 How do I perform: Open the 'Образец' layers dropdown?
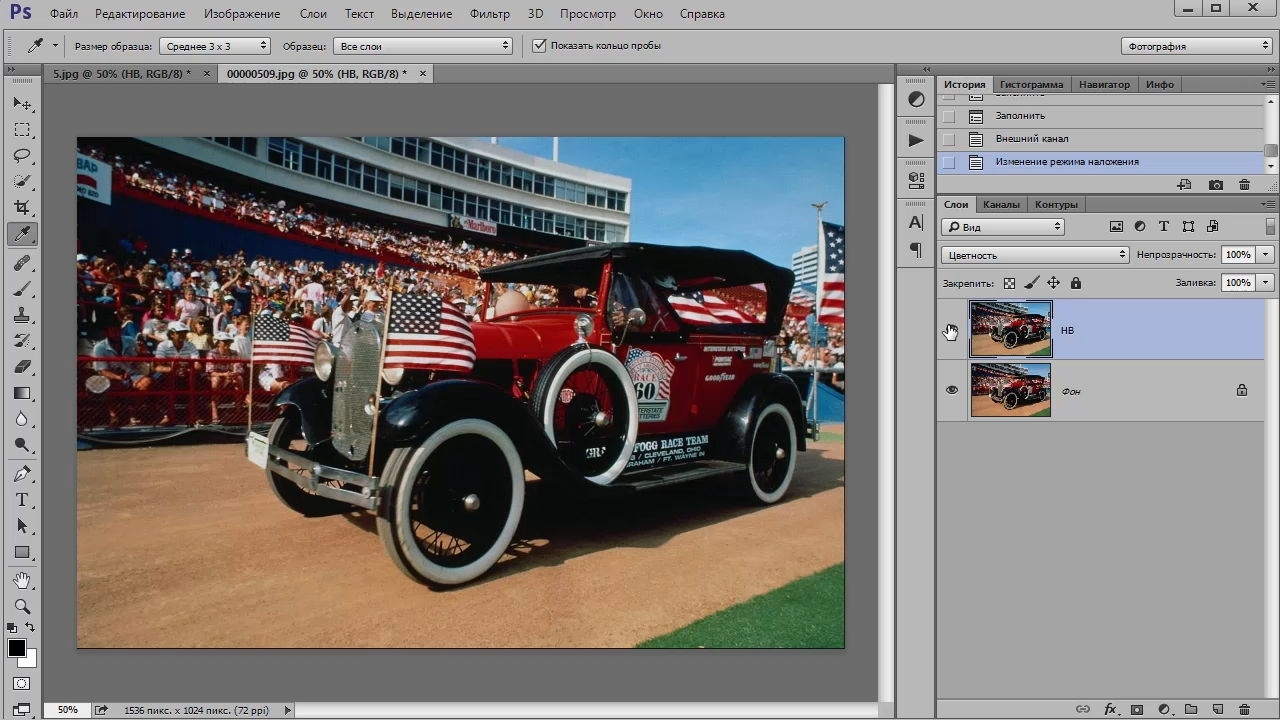[x=424, y=46]
